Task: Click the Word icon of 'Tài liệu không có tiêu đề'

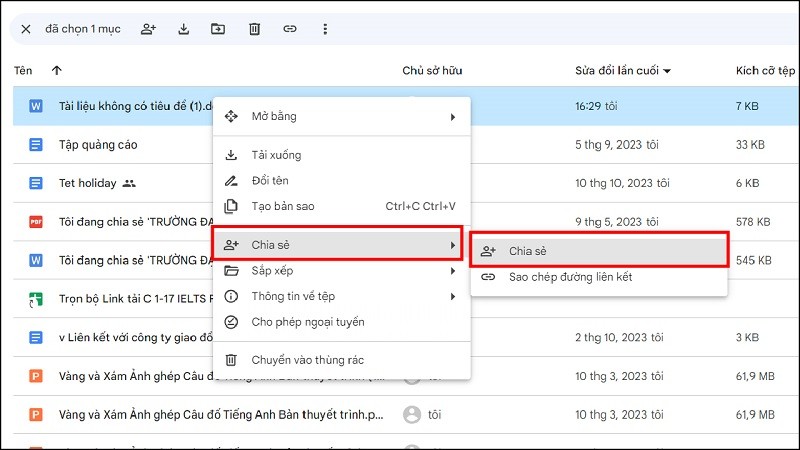Action: click(36, 106)
